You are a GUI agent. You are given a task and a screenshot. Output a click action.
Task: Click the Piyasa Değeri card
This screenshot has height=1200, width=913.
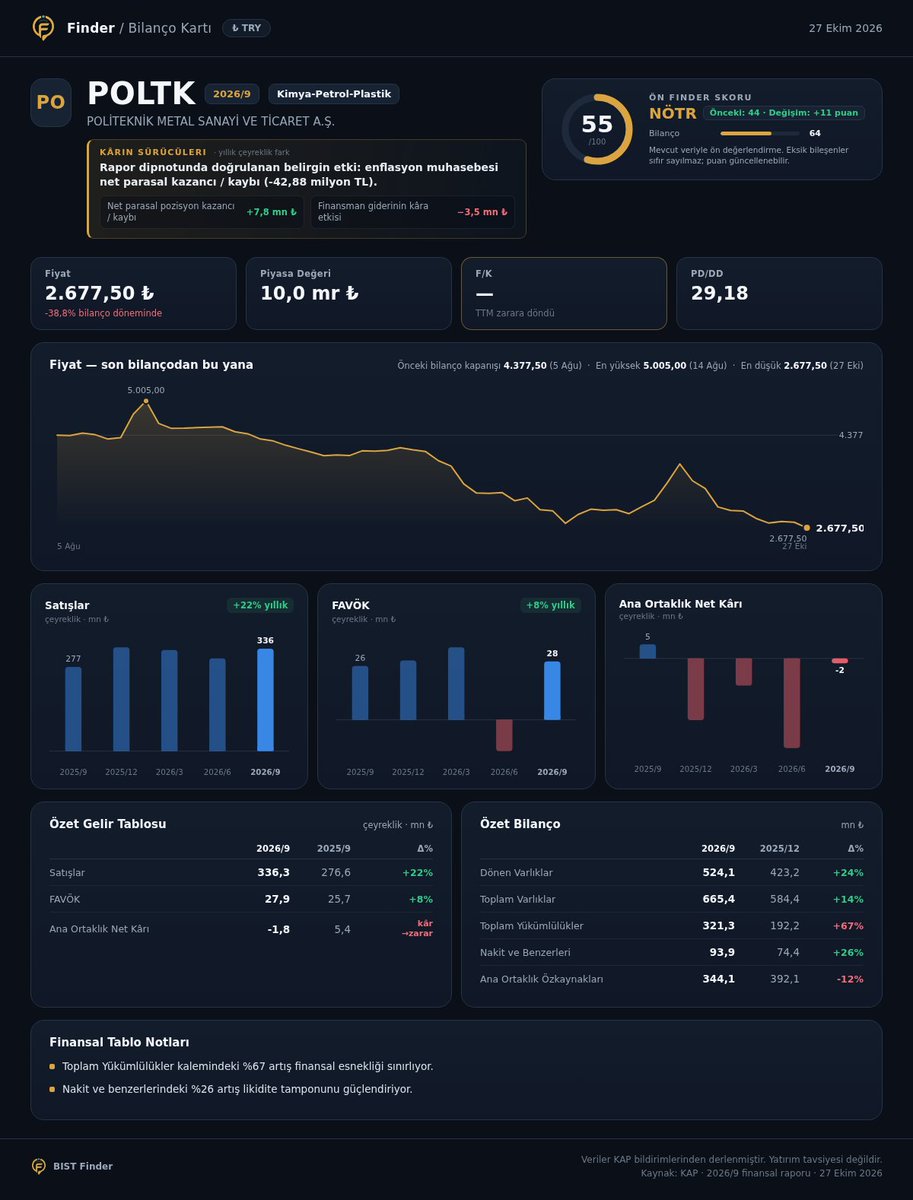pos(348,293)
